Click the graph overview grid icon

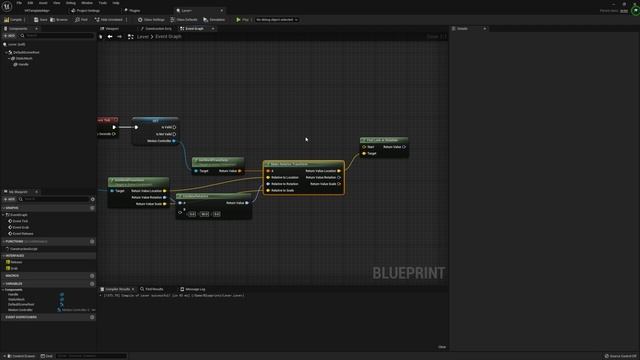pos(131,37)
